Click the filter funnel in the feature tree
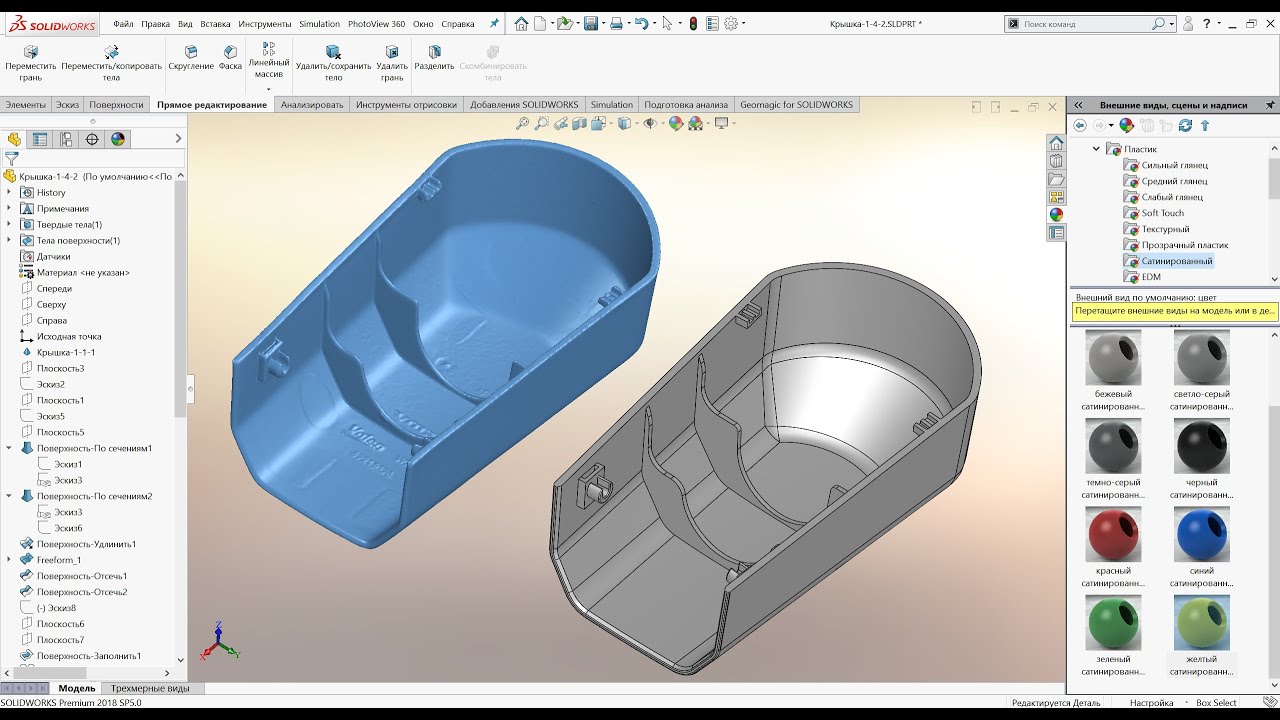Screen dimensions: 1280x720 point(11,158)
